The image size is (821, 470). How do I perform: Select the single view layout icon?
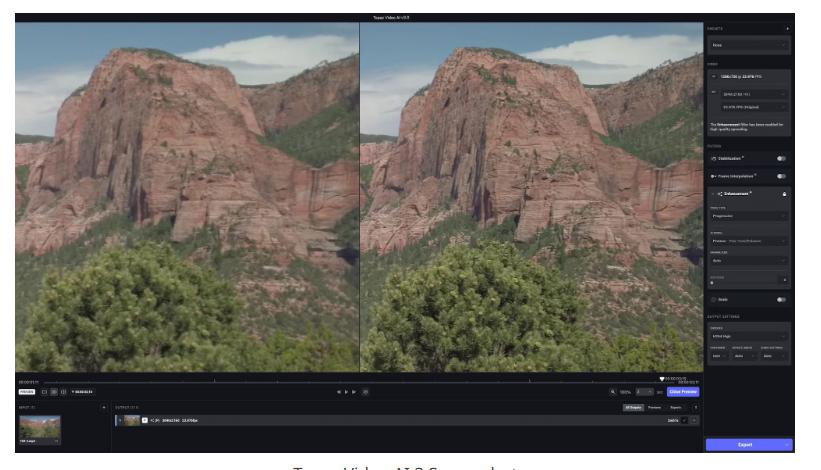click(x=43, y=391)
